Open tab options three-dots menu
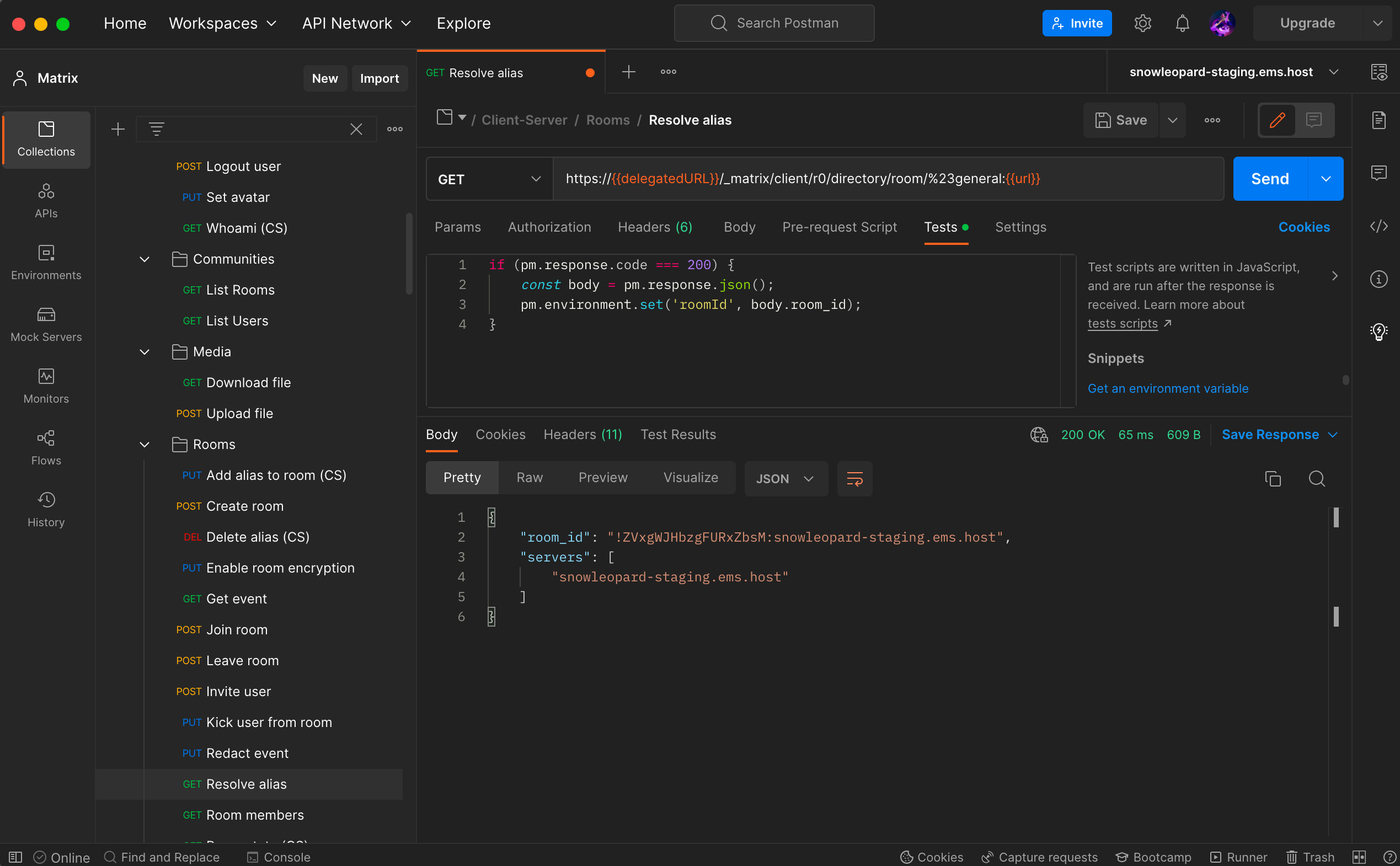 [x=668, y=72]
